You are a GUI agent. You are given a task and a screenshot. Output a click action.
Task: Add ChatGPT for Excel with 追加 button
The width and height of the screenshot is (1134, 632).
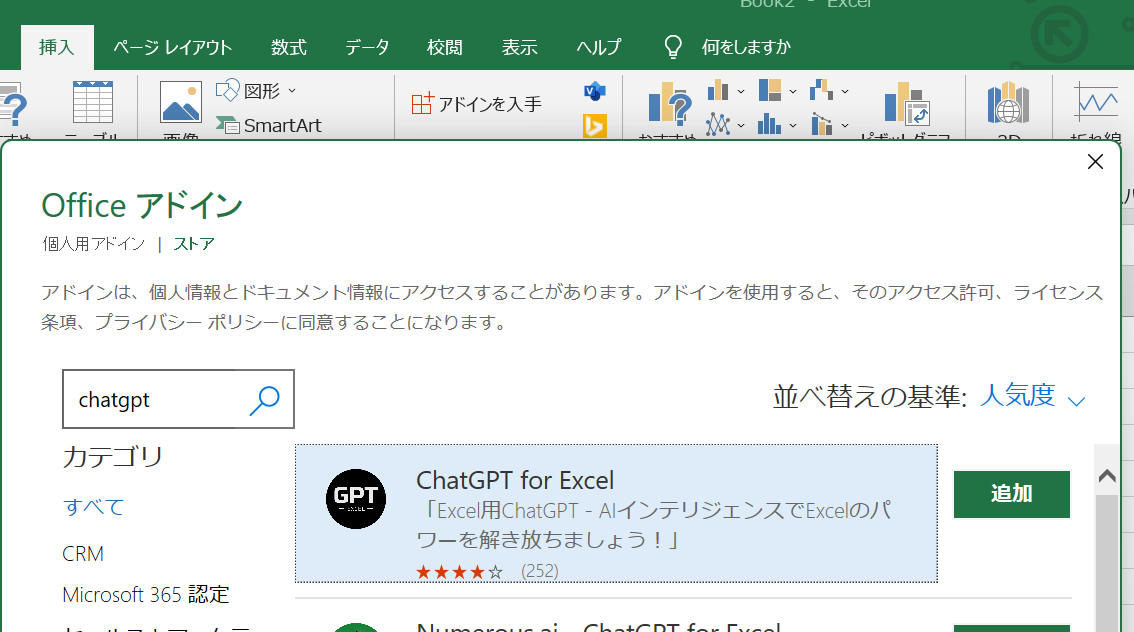click(1011, 495)
